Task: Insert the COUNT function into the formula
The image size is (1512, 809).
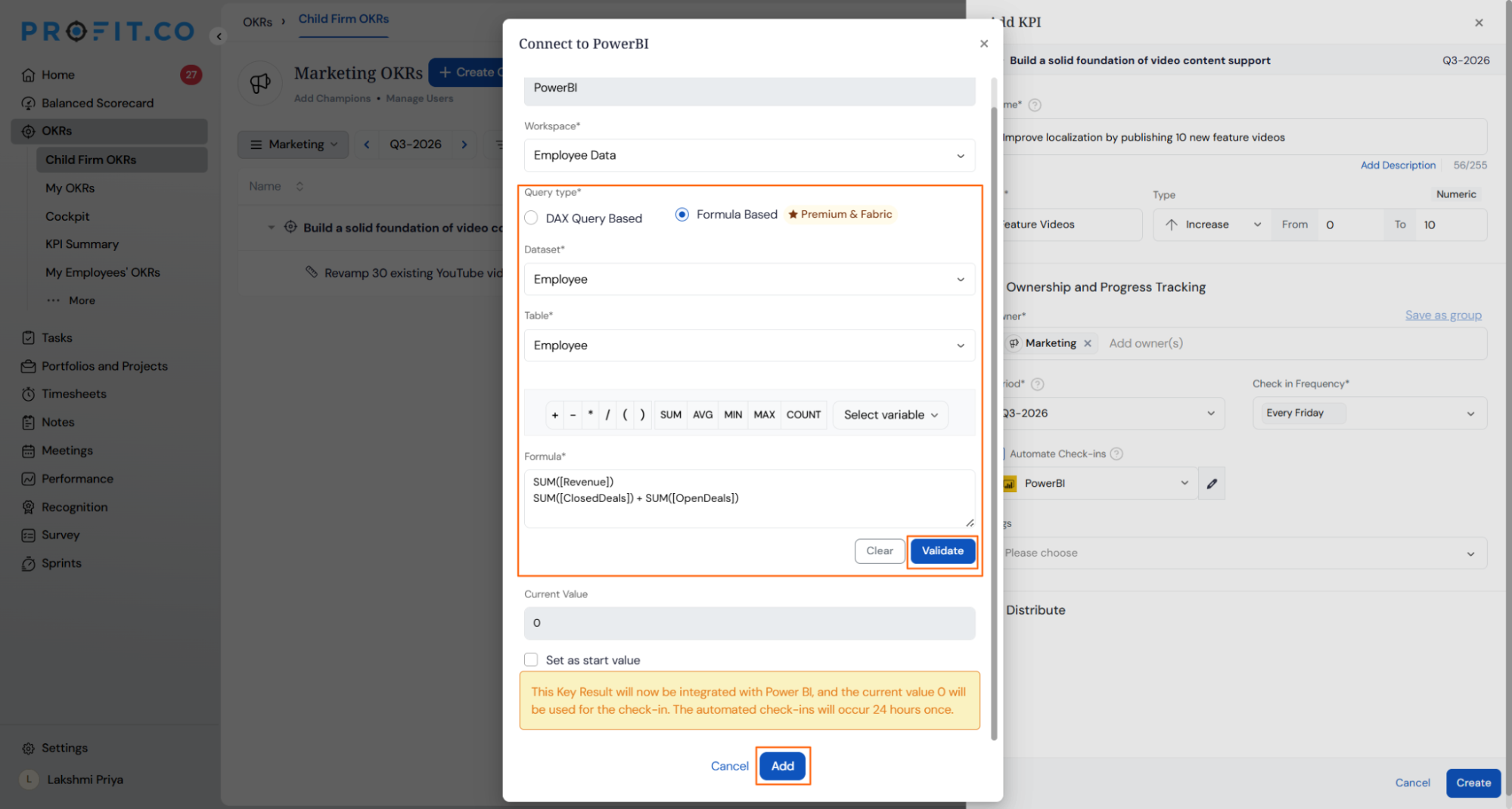Action: [x=803, y=415]
